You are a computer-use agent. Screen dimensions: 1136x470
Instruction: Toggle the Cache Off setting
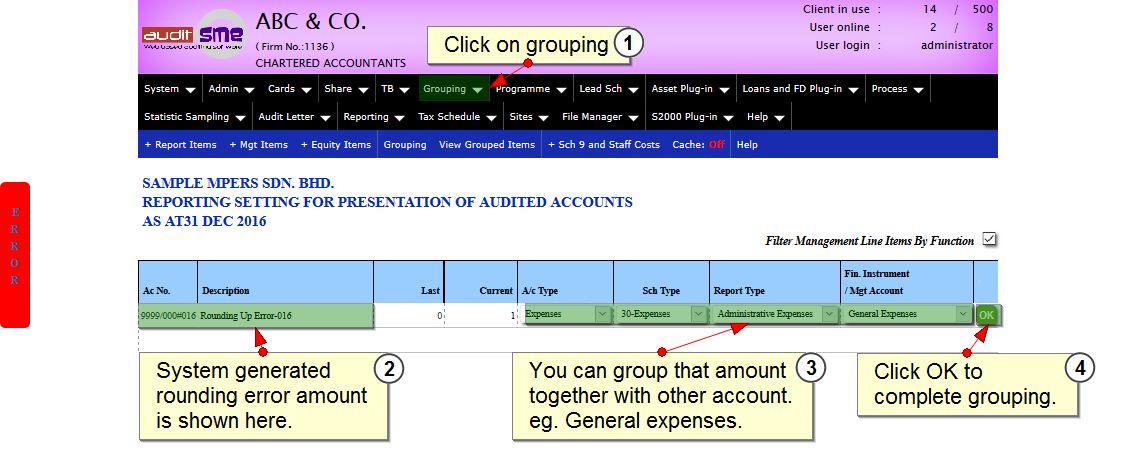coord(716,145)
